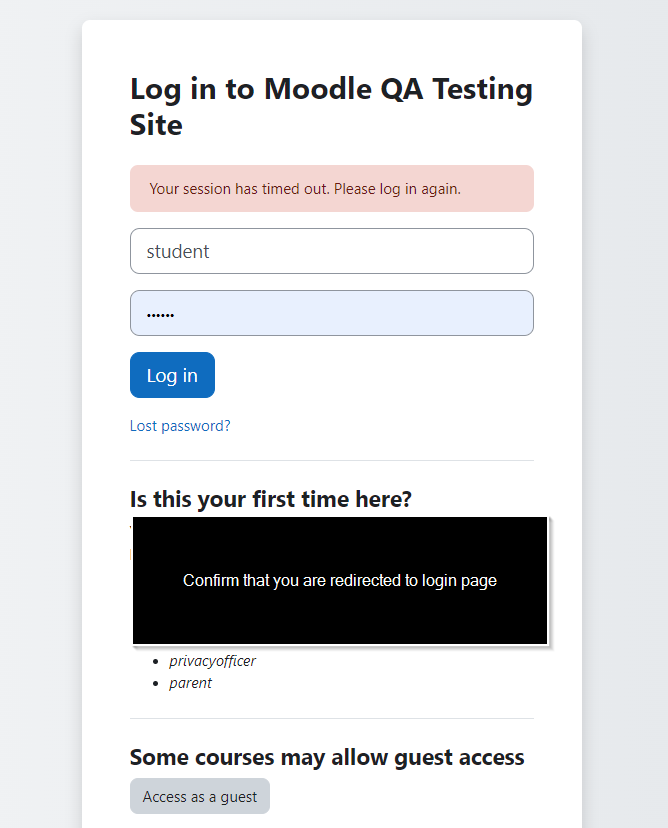Click the "privacyofficer" list entry
This screenshot has width=668, height=828.
coord(212,661)
